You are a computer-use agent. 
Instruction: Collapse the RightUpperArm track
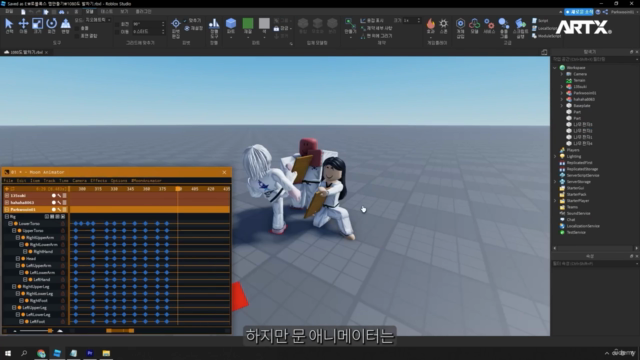pos(18,238)
